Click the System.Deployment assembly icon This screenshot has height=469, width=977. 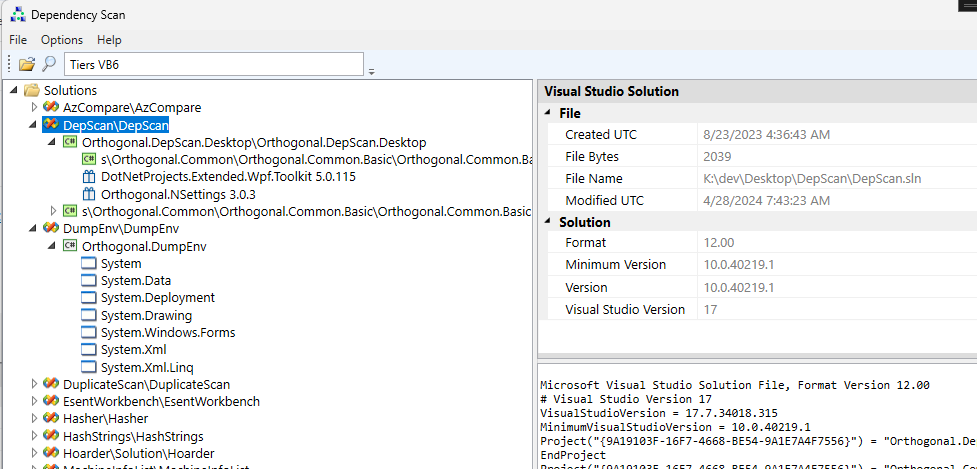pyautogui.click(x=89, y=298)
